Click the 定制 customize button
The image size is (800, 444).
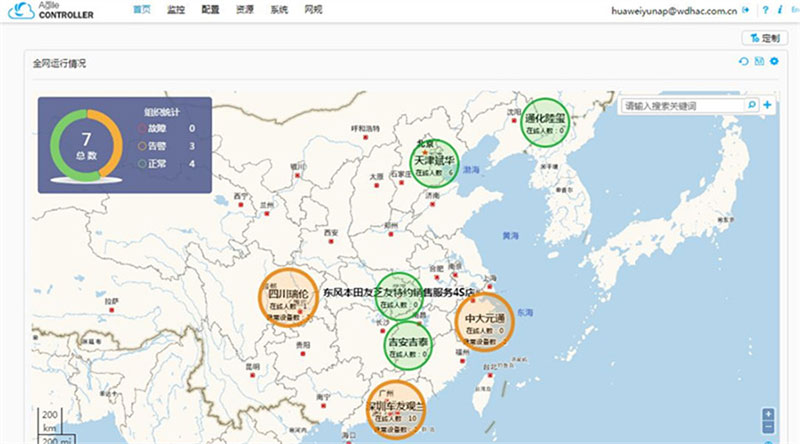tap(765, 38)
